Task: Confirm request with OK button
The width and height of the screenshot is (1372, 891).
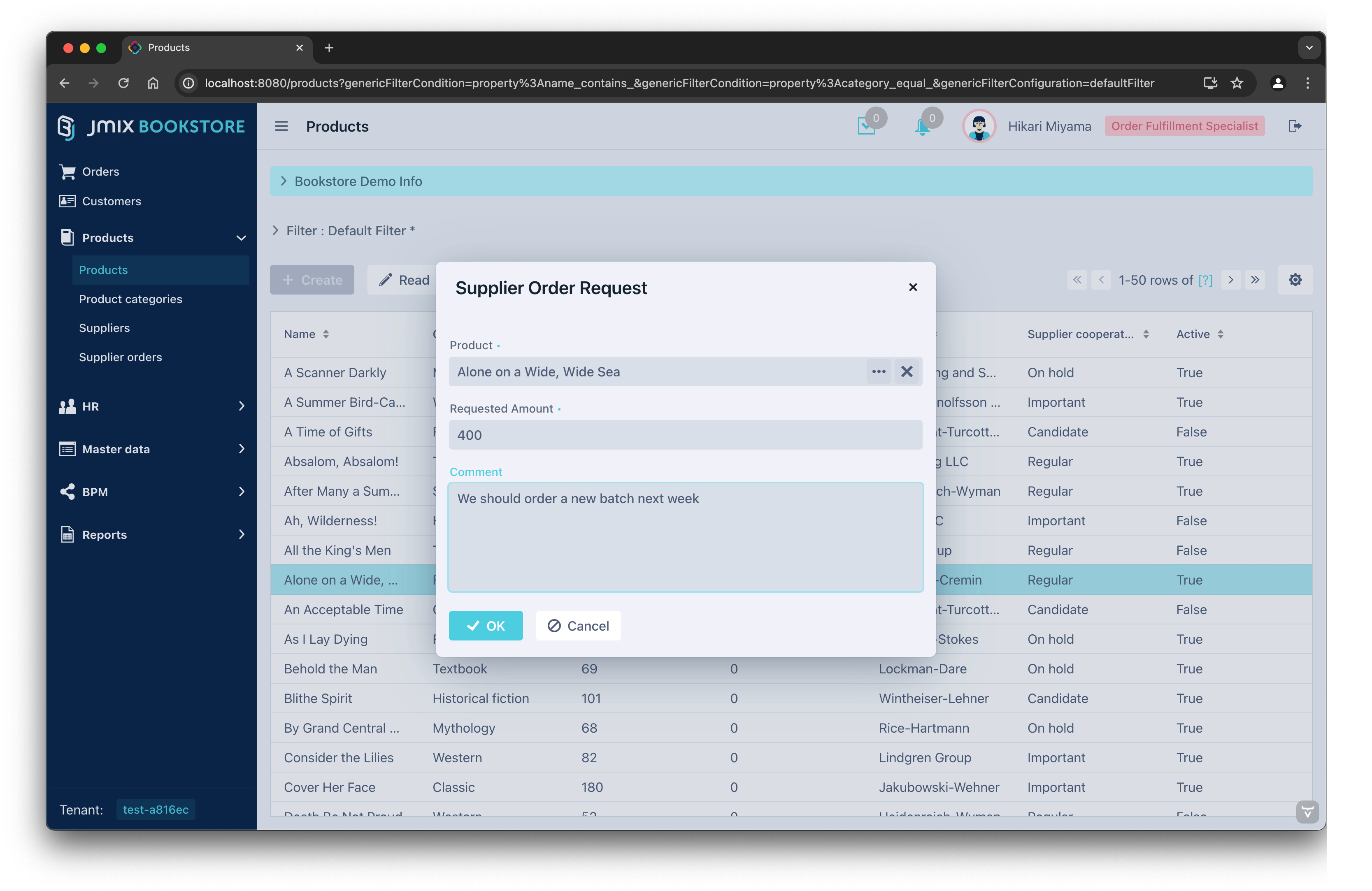Action: point(486,626)
